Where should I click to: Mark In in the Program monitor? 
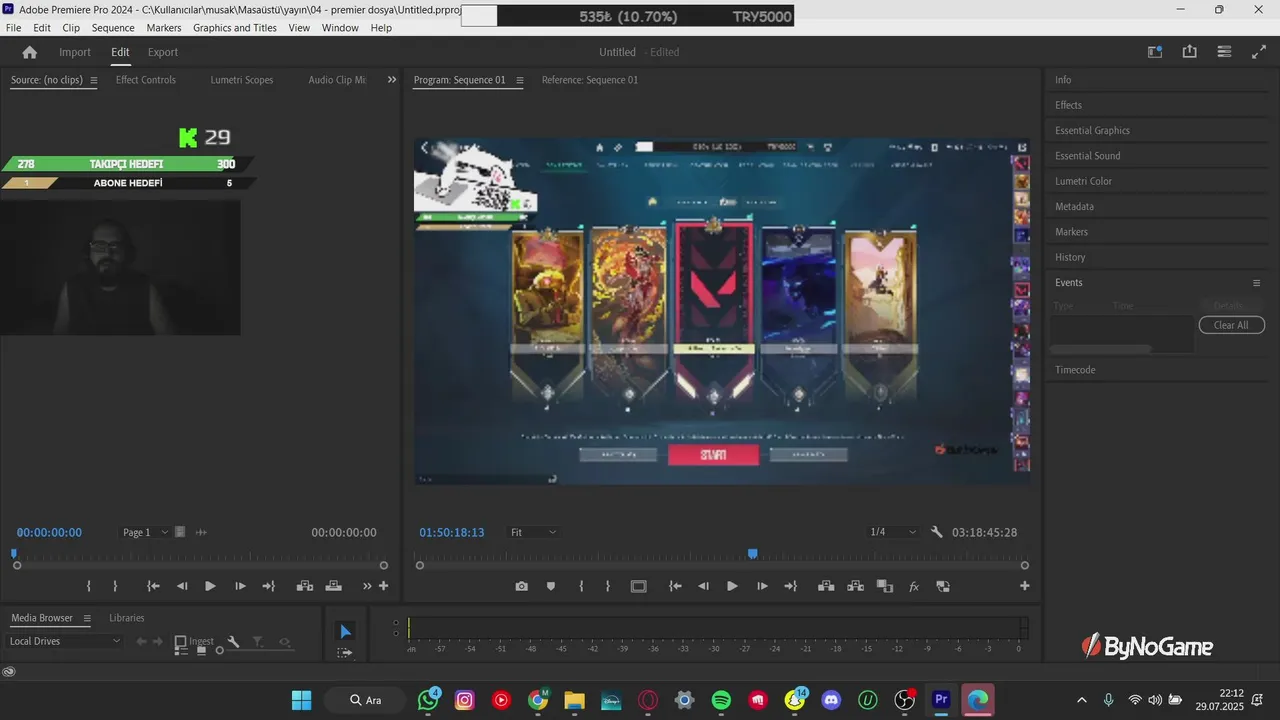[x=581, y=586]
